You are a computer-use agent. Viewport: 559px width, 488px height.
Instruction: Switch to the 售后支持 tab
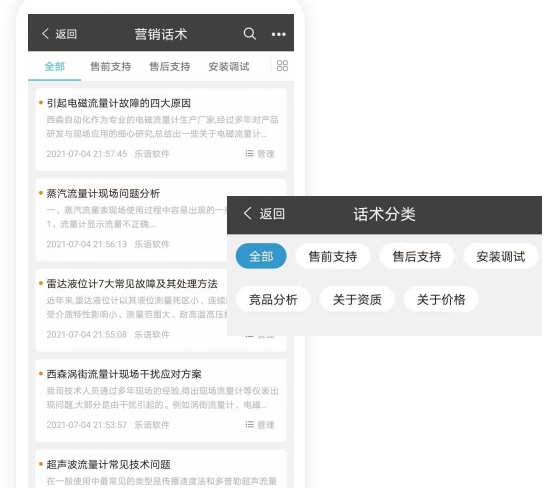[170, 66]
